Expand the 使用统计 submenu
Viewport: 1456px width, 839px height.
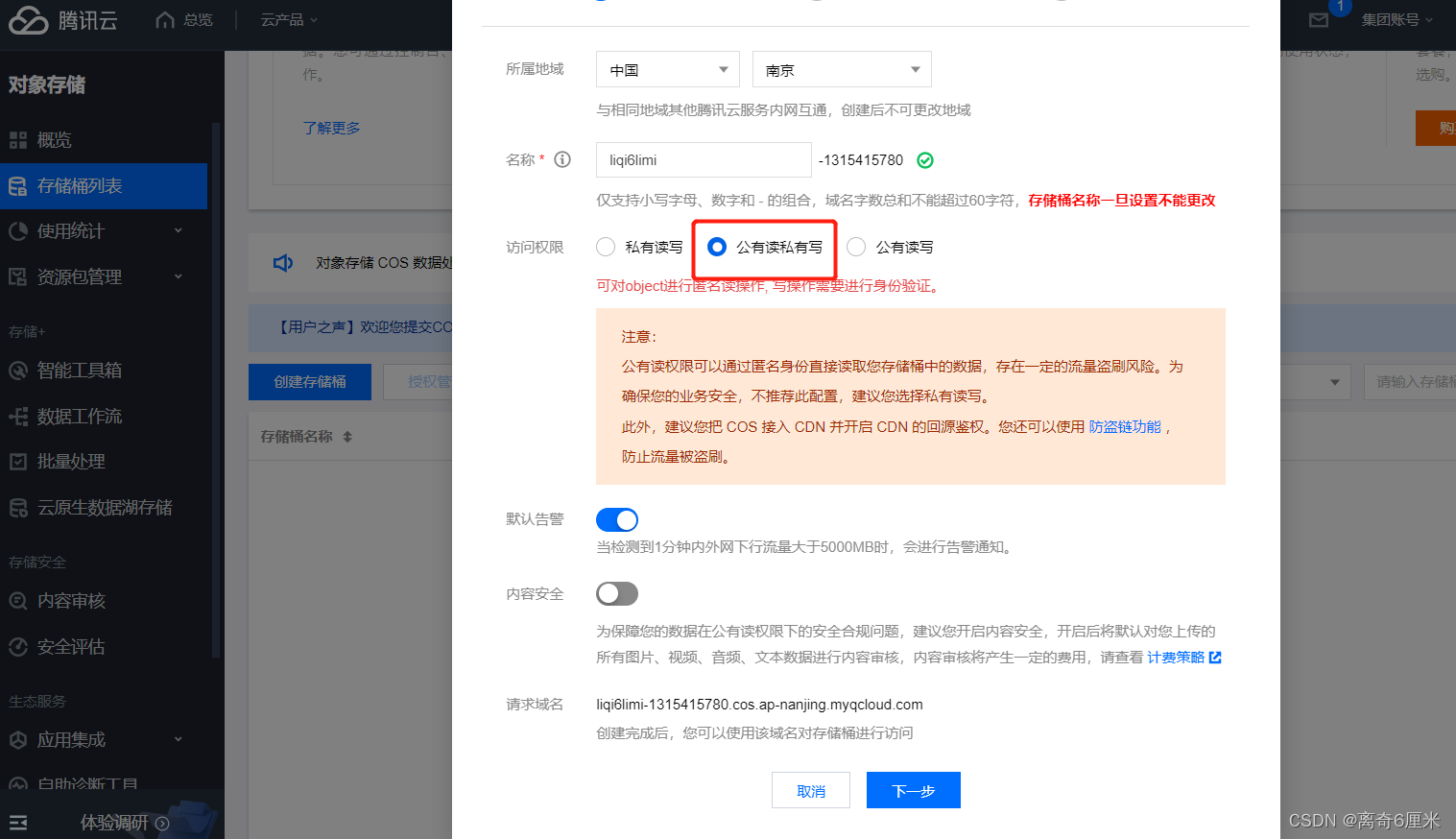pos(179,230)
